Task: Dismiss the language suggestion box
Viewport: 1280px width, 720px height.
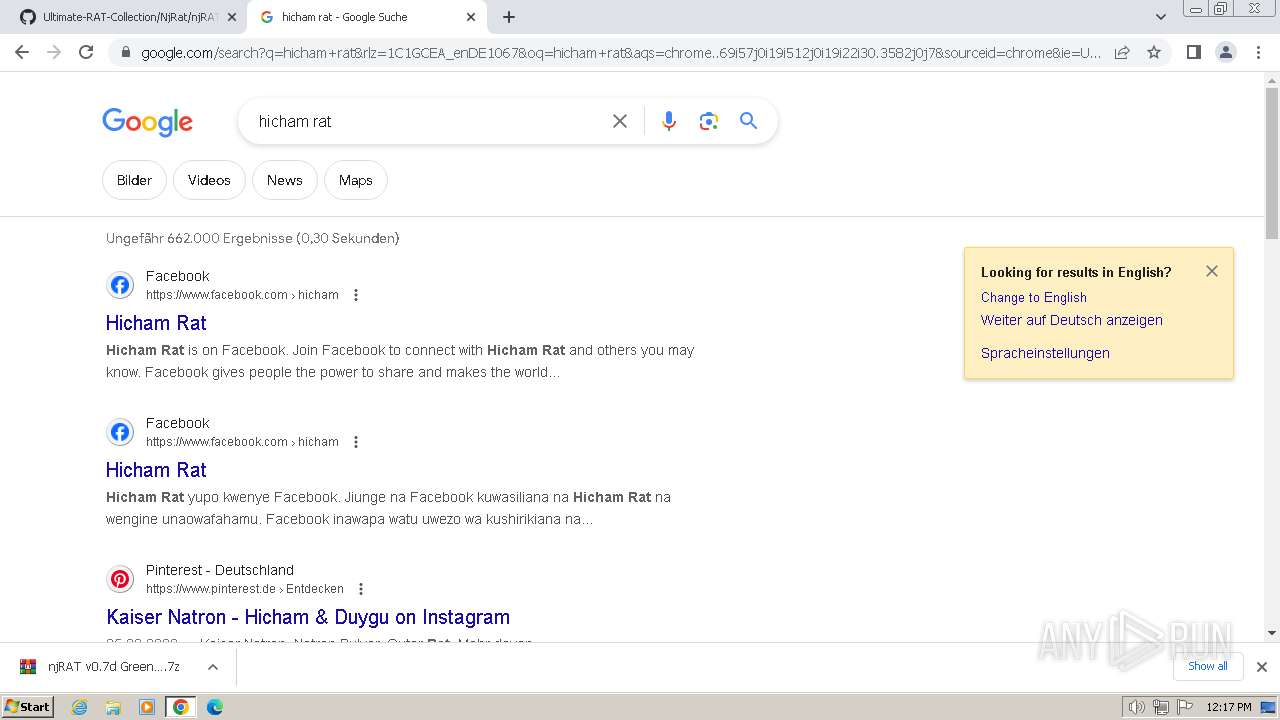Action: pyautogui.click(x=1212, y=271)
